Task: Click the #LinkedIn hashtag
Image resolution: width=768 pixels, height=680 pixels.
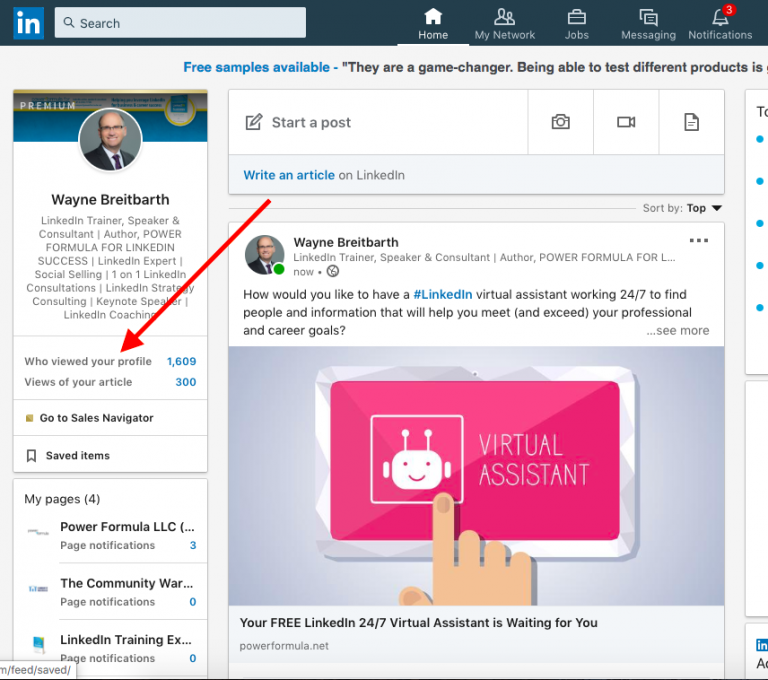Action: point(443,294)
